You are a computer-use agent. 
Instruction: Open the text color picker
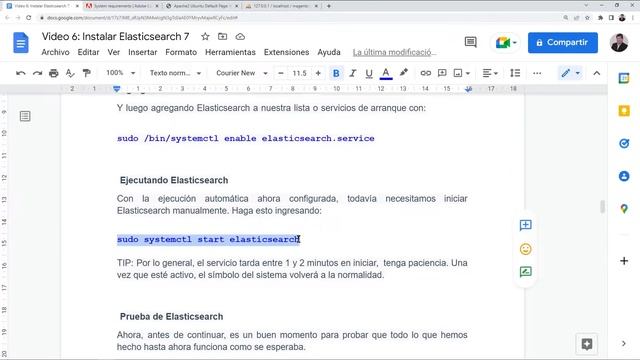click(386, 73)
